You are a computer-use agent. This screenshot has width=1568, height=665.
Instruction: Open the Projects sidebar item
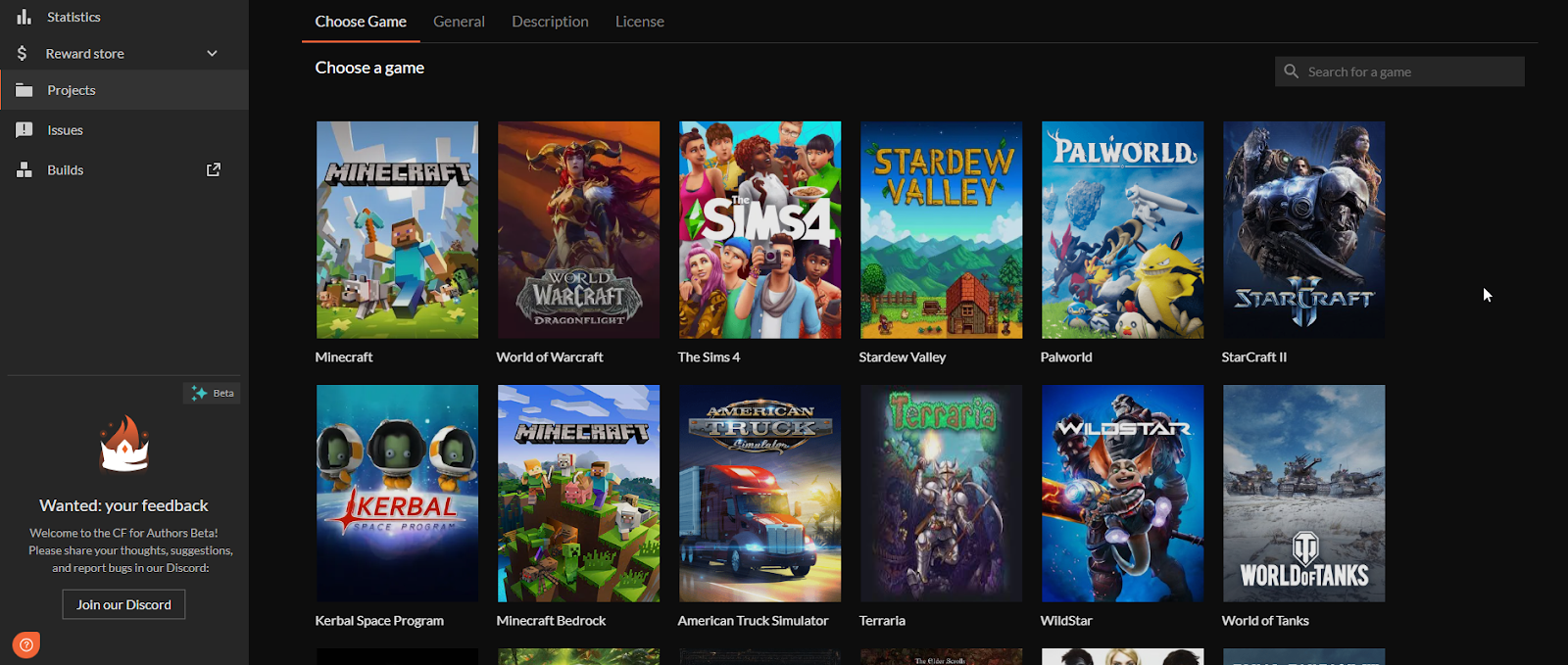(124, 90)
